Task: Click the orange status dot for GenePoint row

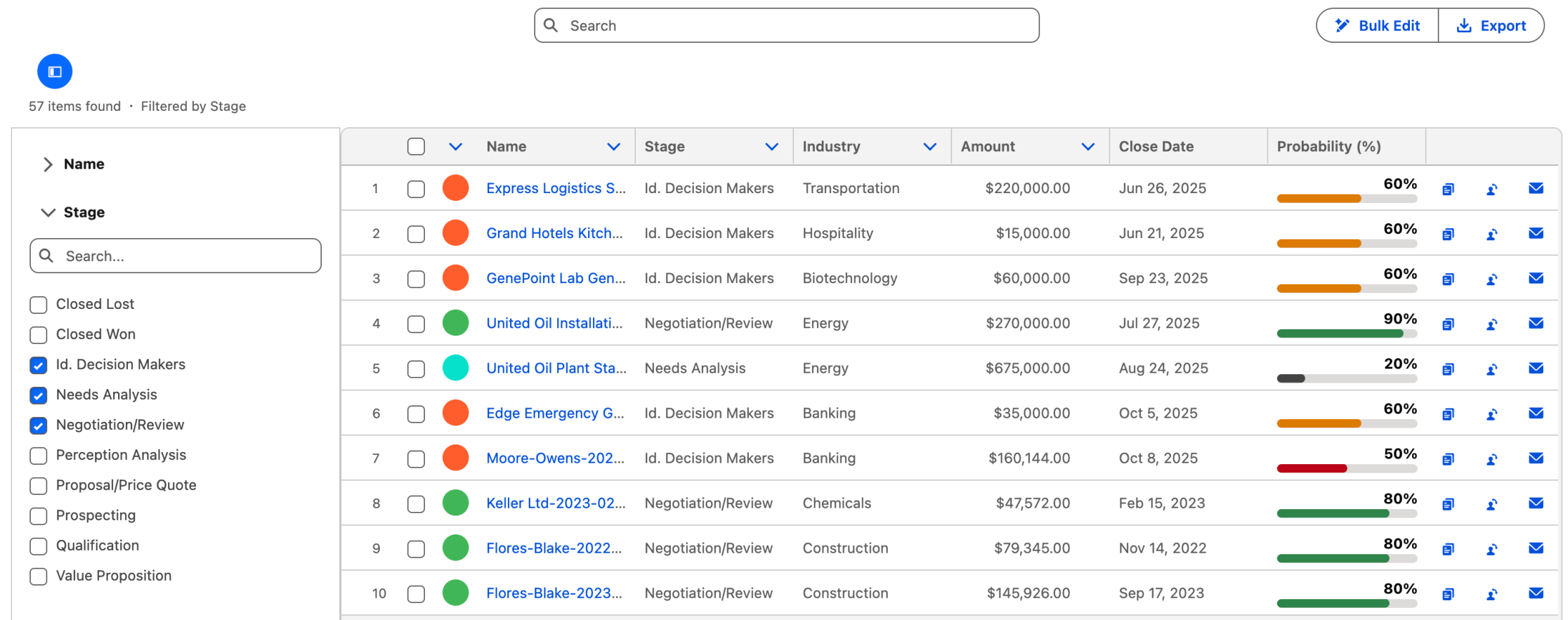Action: [455, 278]
